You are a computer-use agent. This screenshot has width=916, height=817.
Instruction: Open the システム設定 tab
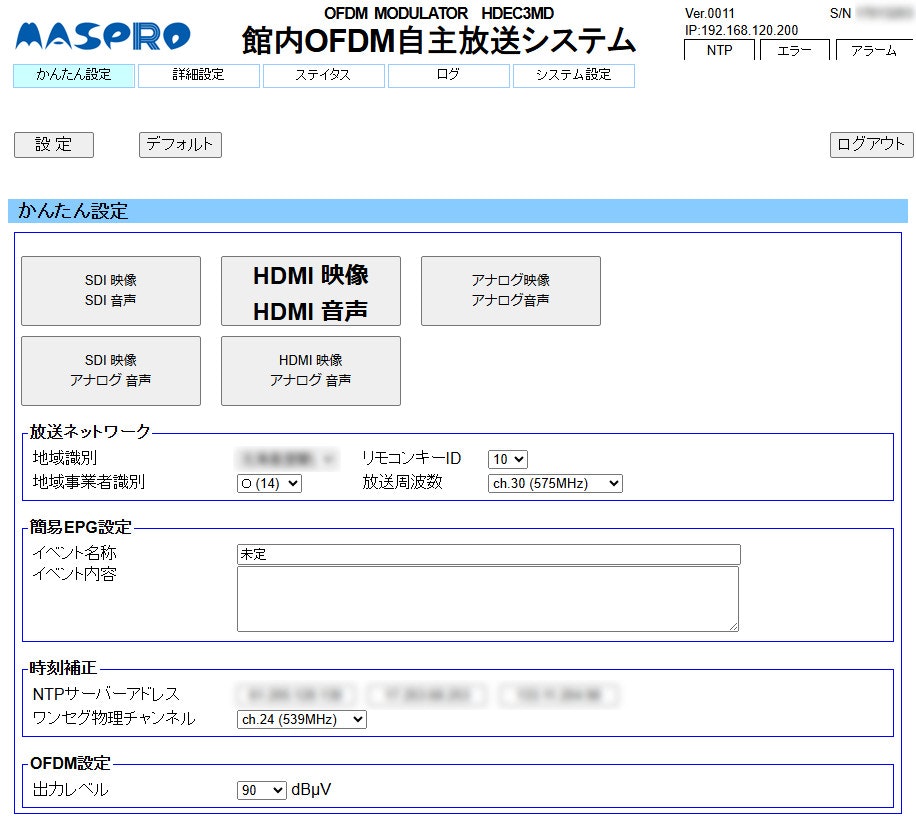(574, 75)
